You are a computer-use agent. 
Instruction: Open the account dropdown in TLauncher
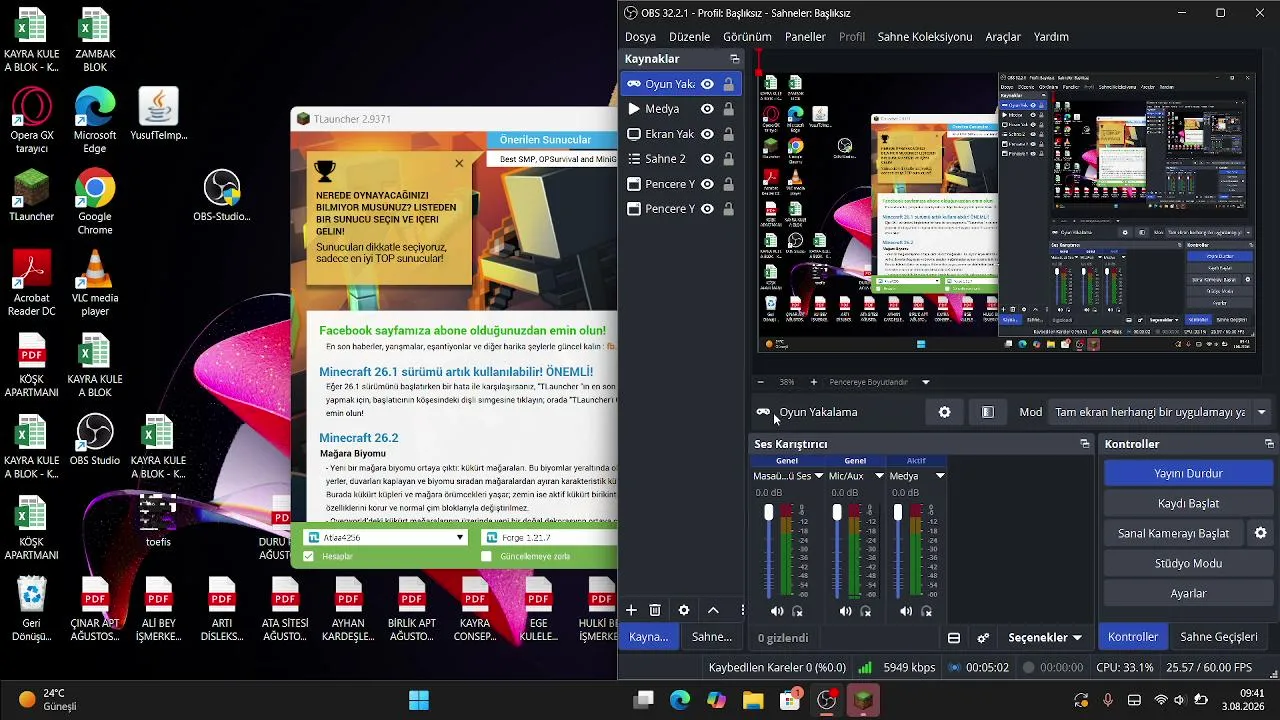click(x=385, y=538)
